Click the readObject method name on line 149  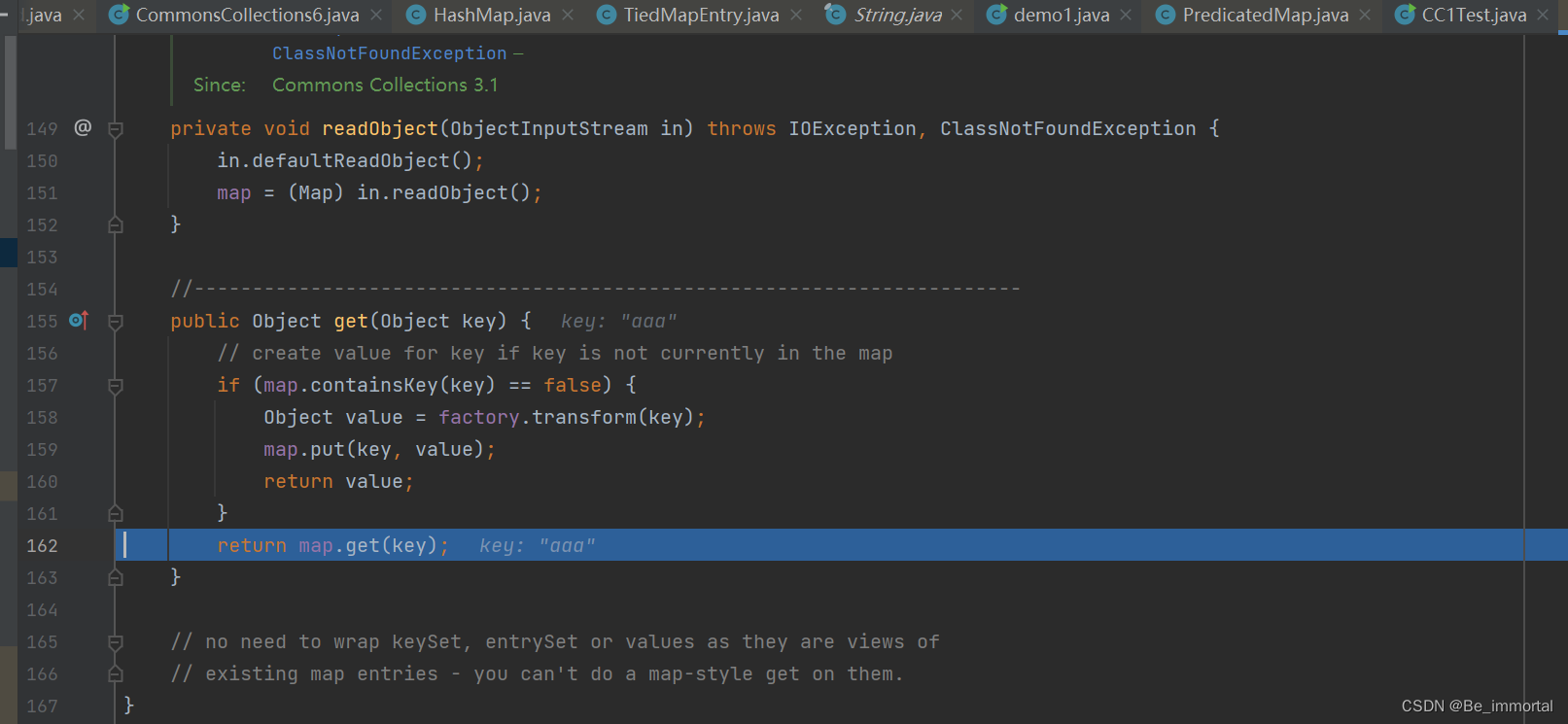tap(380, 128)
